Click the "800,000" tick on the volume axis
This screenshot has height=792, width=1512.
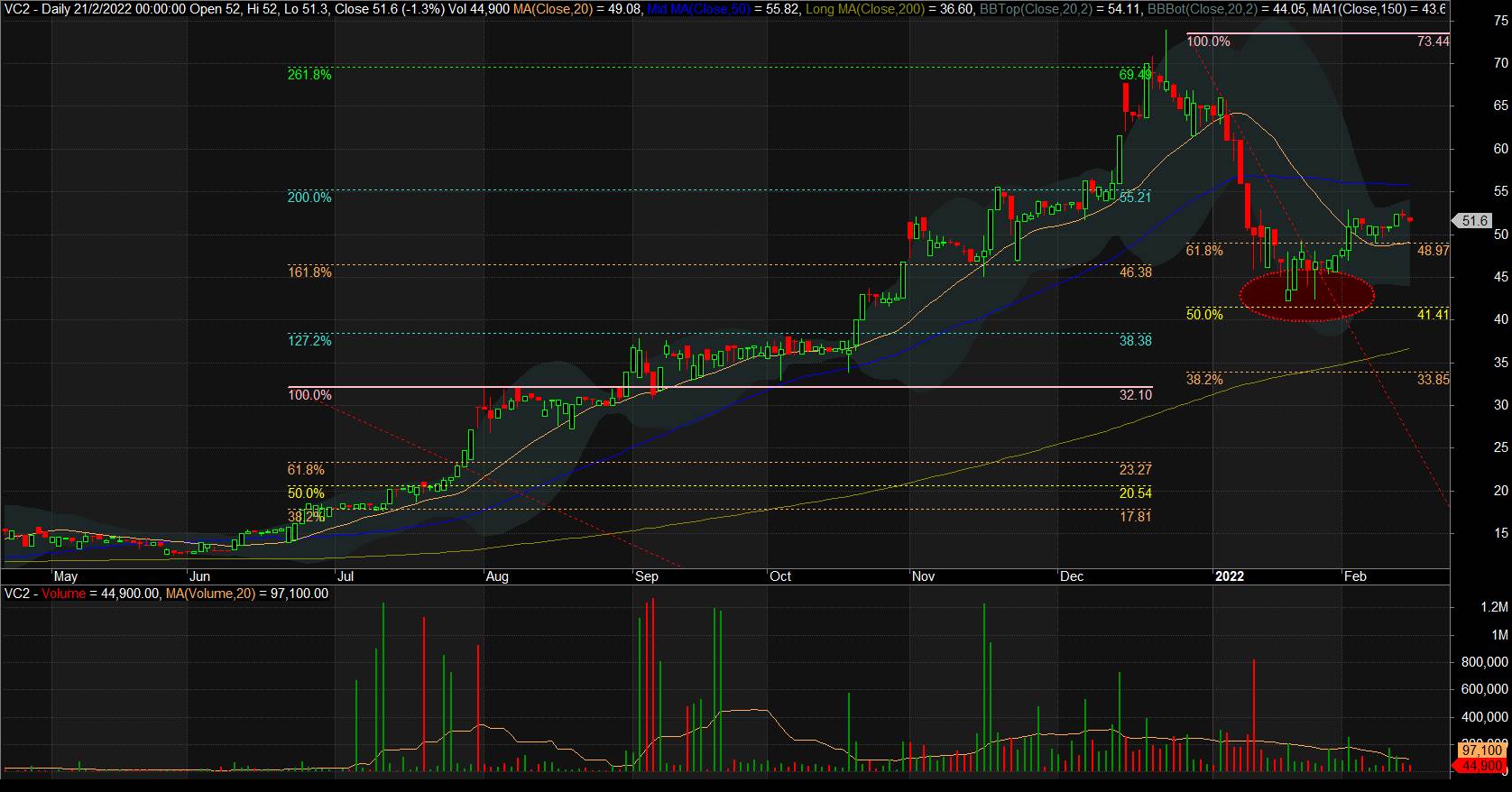pyautogui.click(x=1485, y=662)
